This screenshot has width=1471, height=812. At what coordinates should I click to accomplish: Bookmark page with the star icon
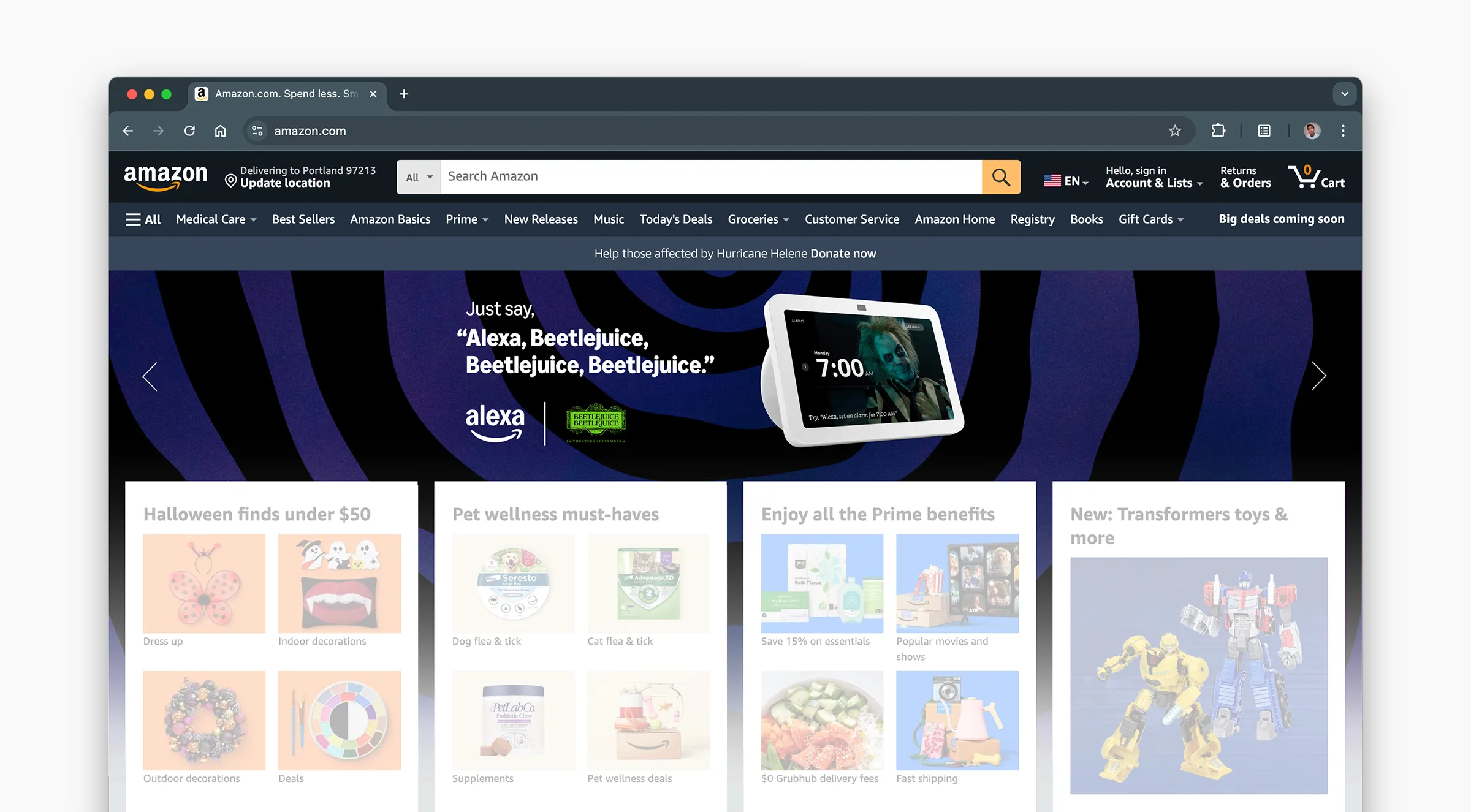click(x=1174, y=131)
